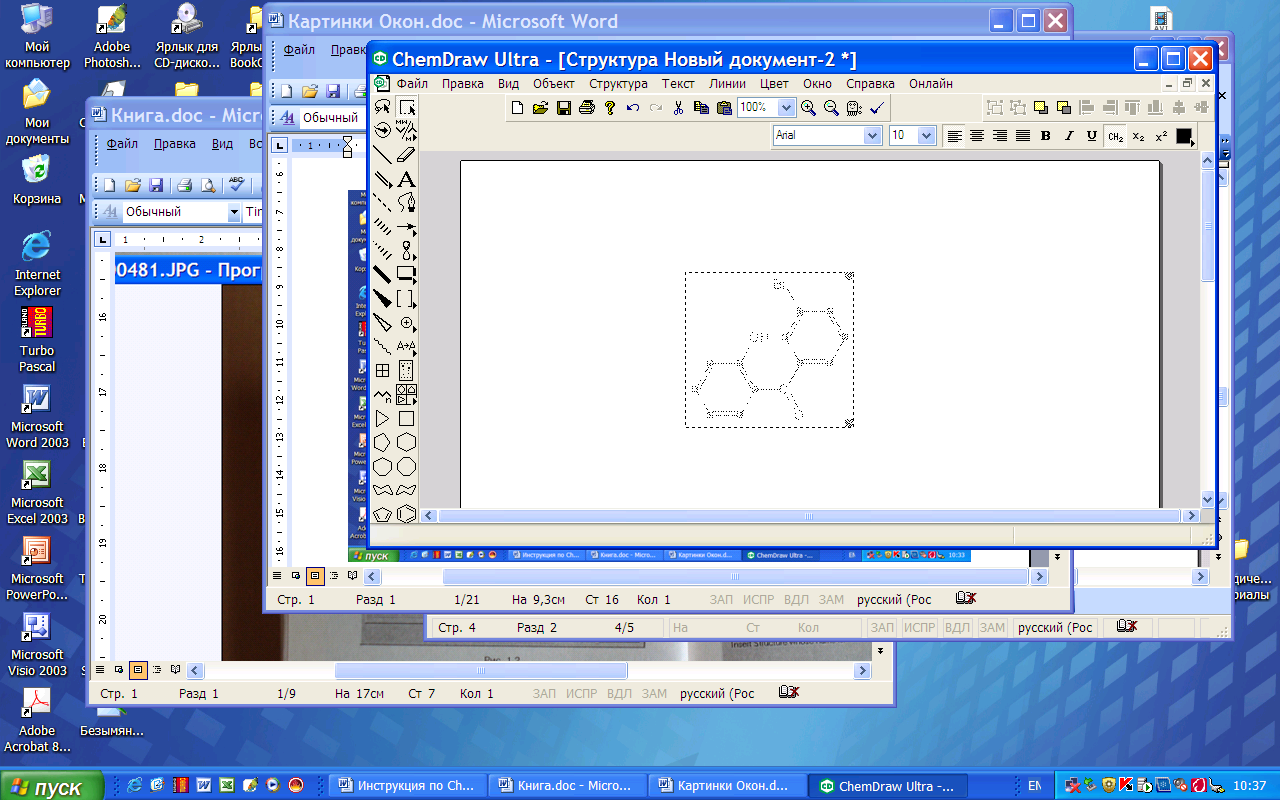The width and height of the screenshot is (1280, 800).
Task: Select the Pen drawing tool
Action: 406,203
